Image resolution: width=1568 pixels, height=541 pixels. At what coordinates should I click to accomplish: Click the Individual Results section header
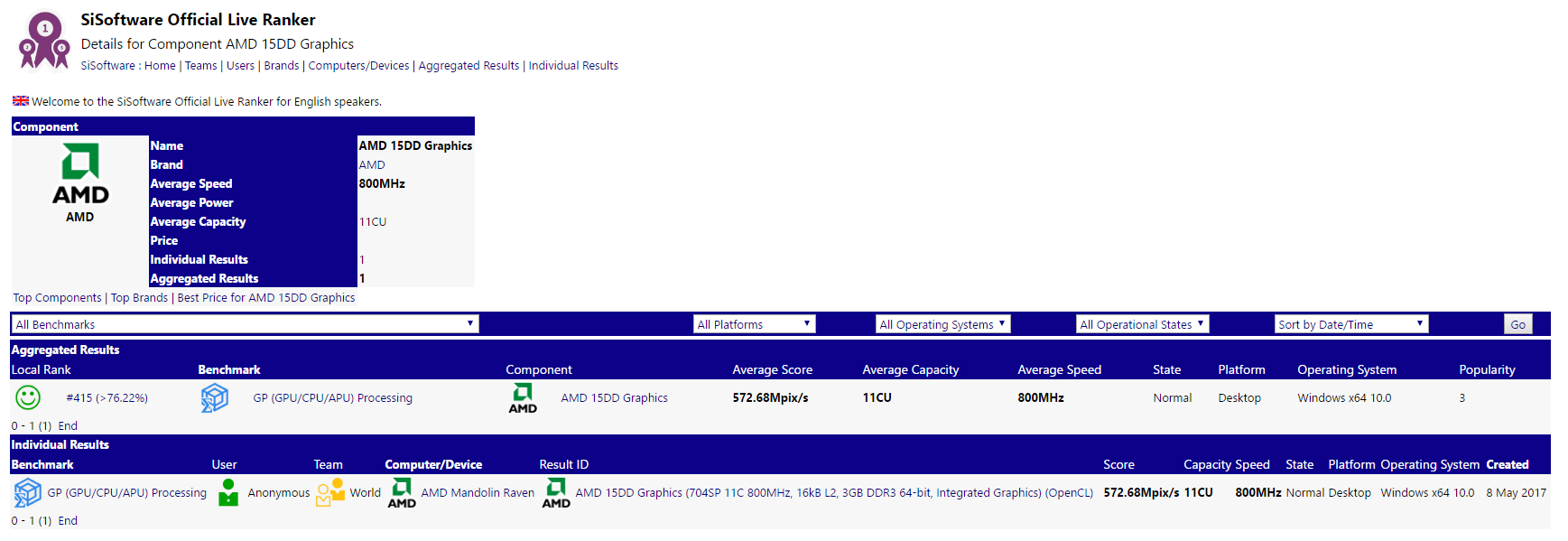coord(60,444)
